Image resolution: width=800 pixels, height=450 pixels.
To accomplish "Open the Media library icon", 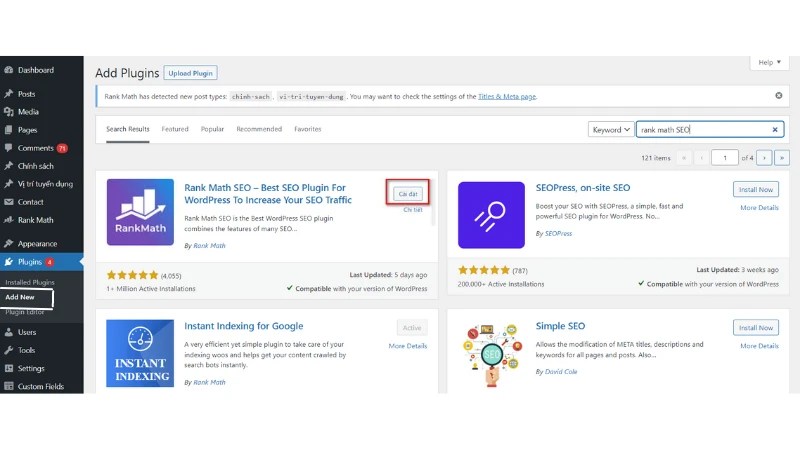I will [9, 112].
